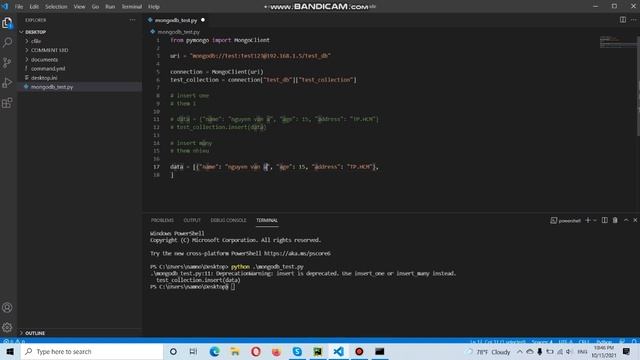Open the Extensions view

7,103
